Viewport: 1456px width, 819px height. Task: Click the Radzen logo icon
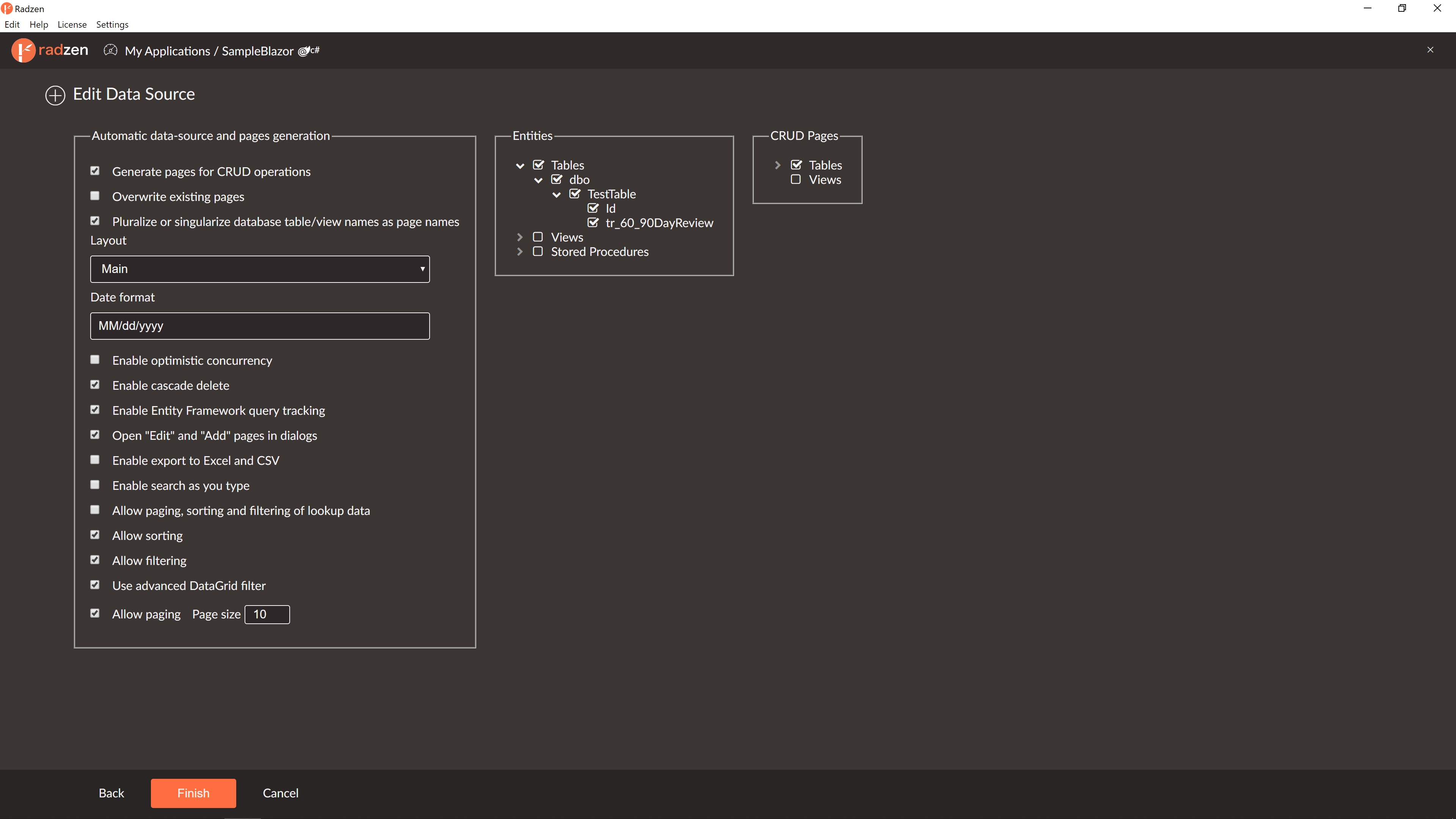point(23,50)
